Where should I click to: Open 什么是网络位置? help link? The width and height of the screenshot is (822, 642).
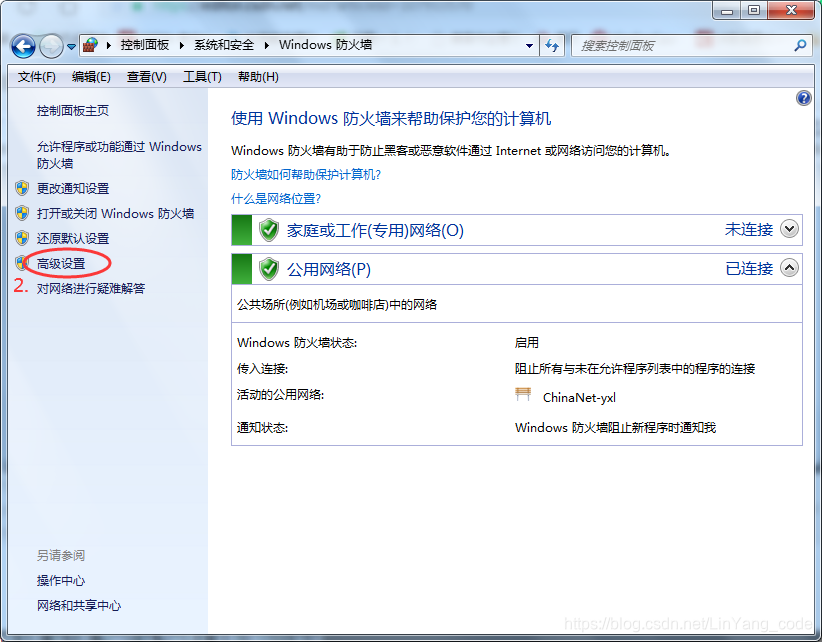276,199
